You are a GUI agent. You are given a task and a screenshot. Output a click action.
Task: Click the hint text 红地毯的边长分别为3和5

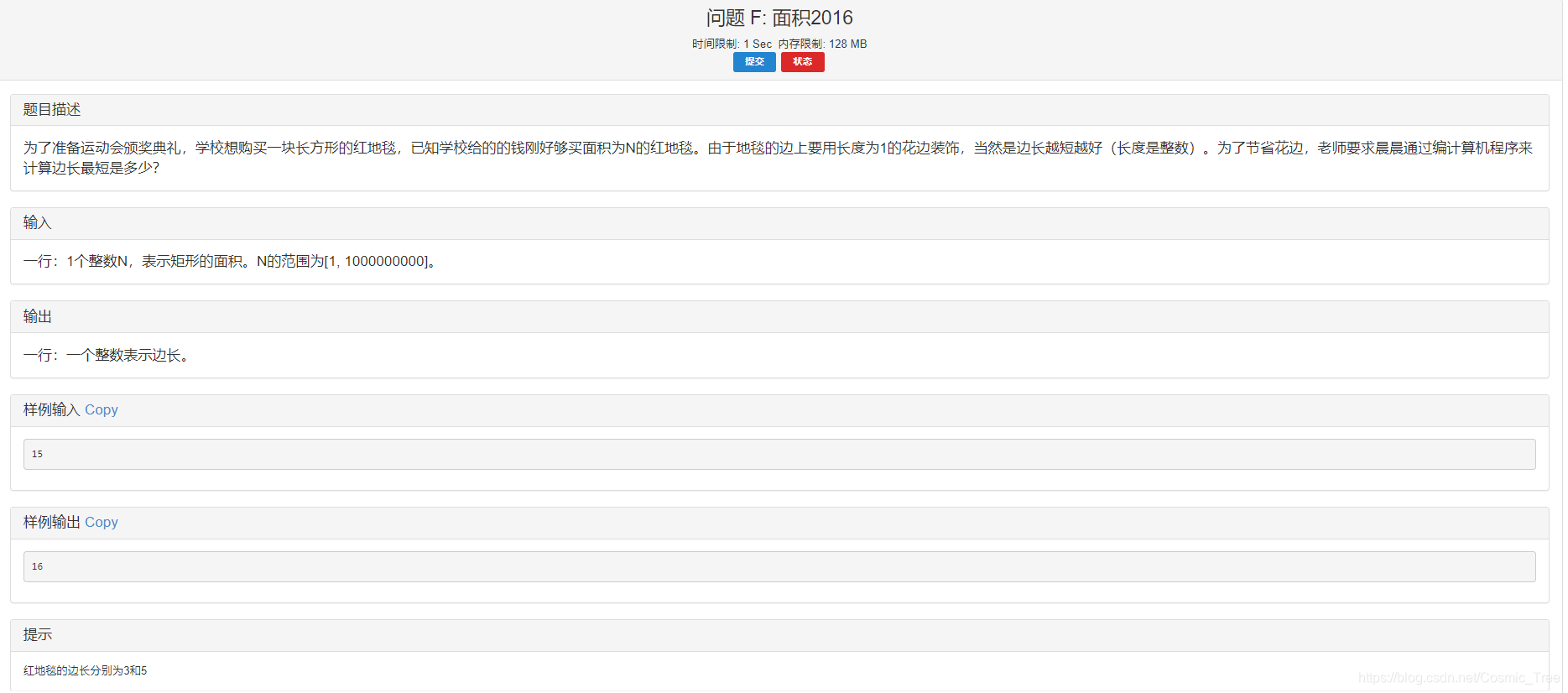point(86,670)
